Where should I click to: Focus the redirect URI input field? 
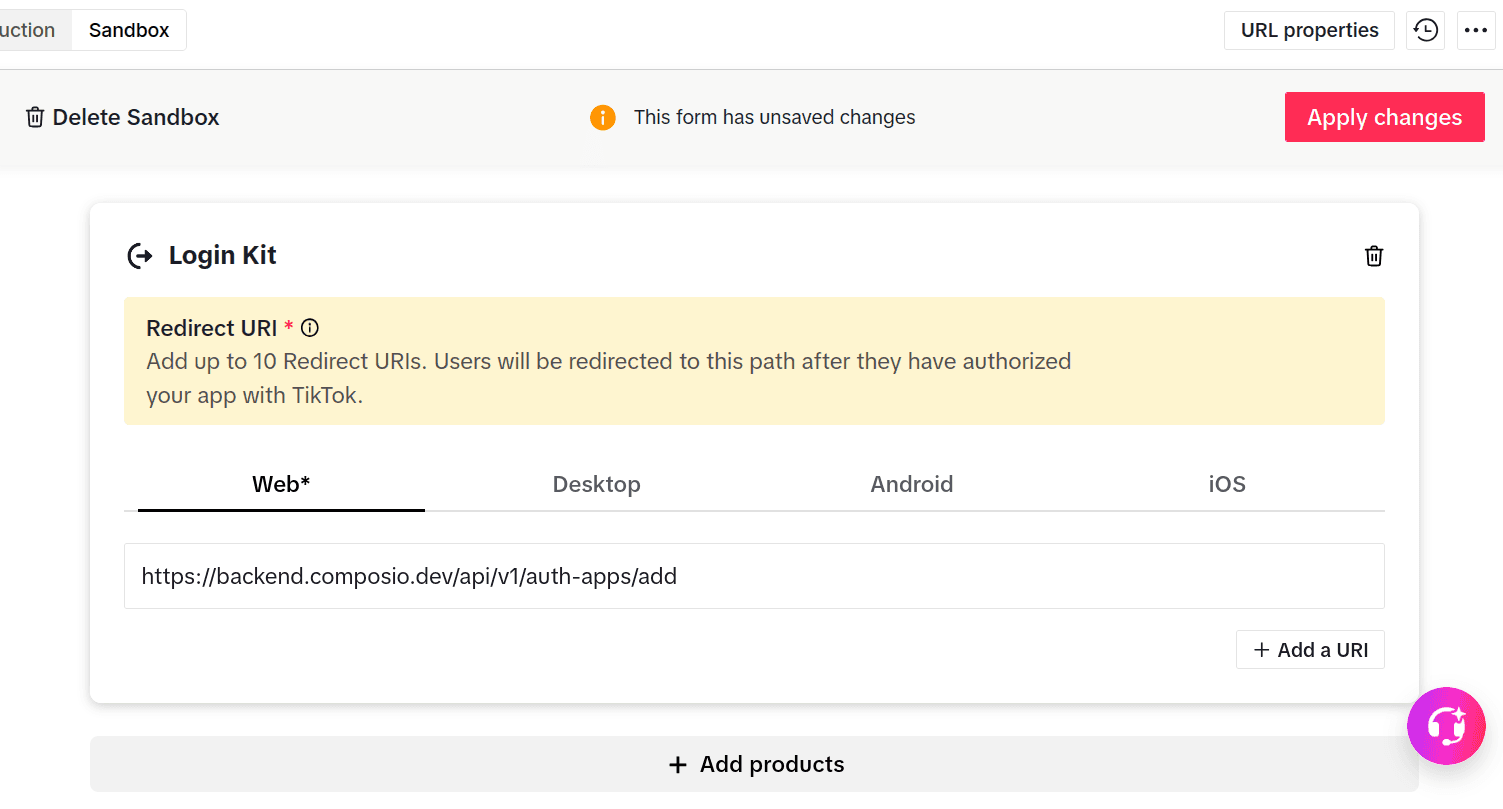tap(754, 576)
